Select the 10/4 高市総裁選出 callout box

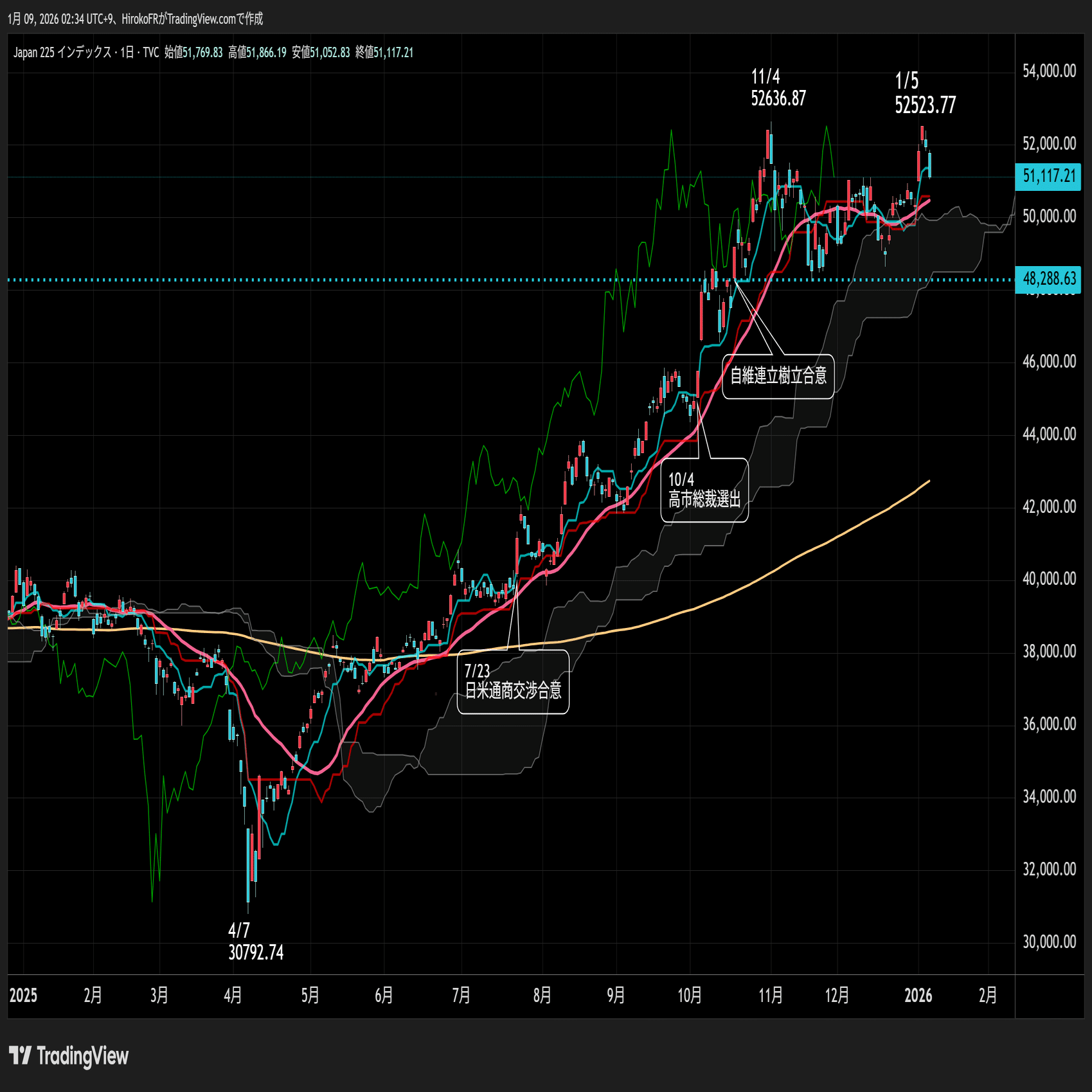click(704, 490)
